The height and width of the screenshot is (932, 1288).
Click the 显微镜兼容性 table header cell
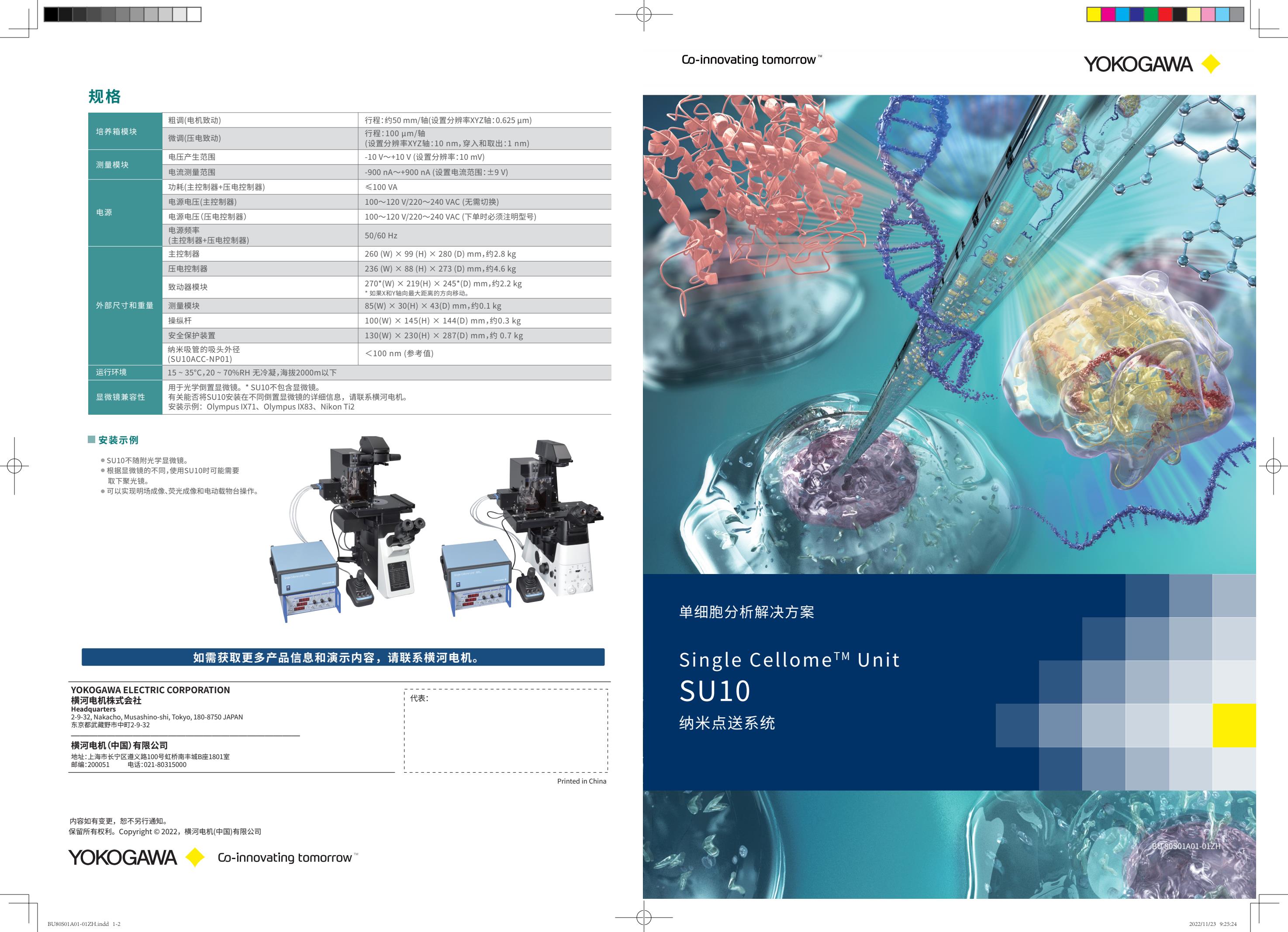click(125, 397)
